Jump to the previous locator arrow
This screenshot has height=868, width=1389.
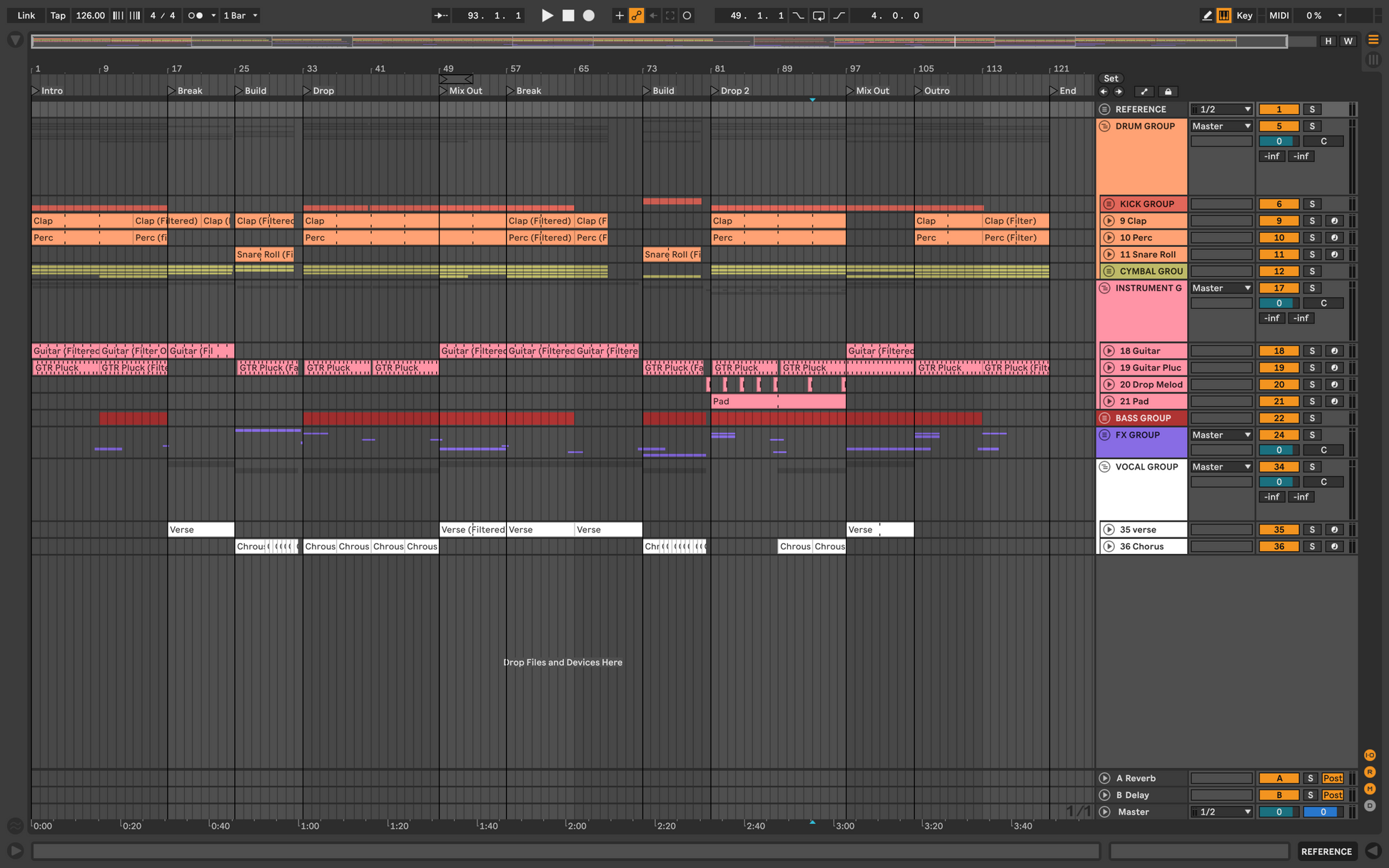1103,91
